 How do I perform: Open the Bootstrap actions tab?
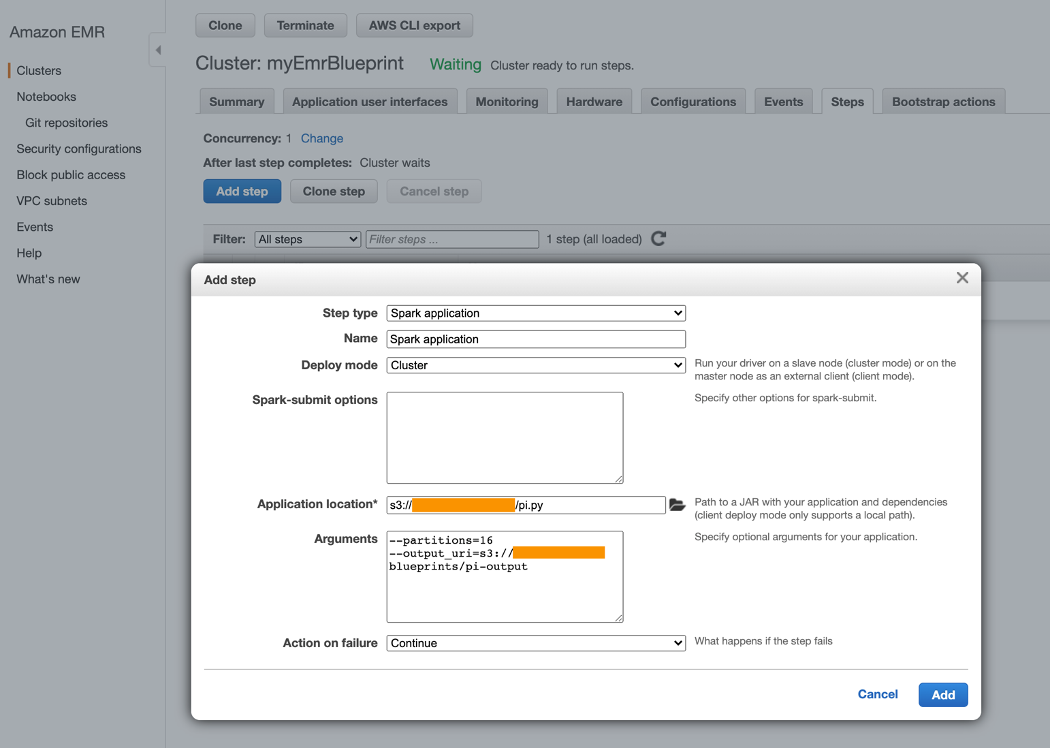click(942, 100)
